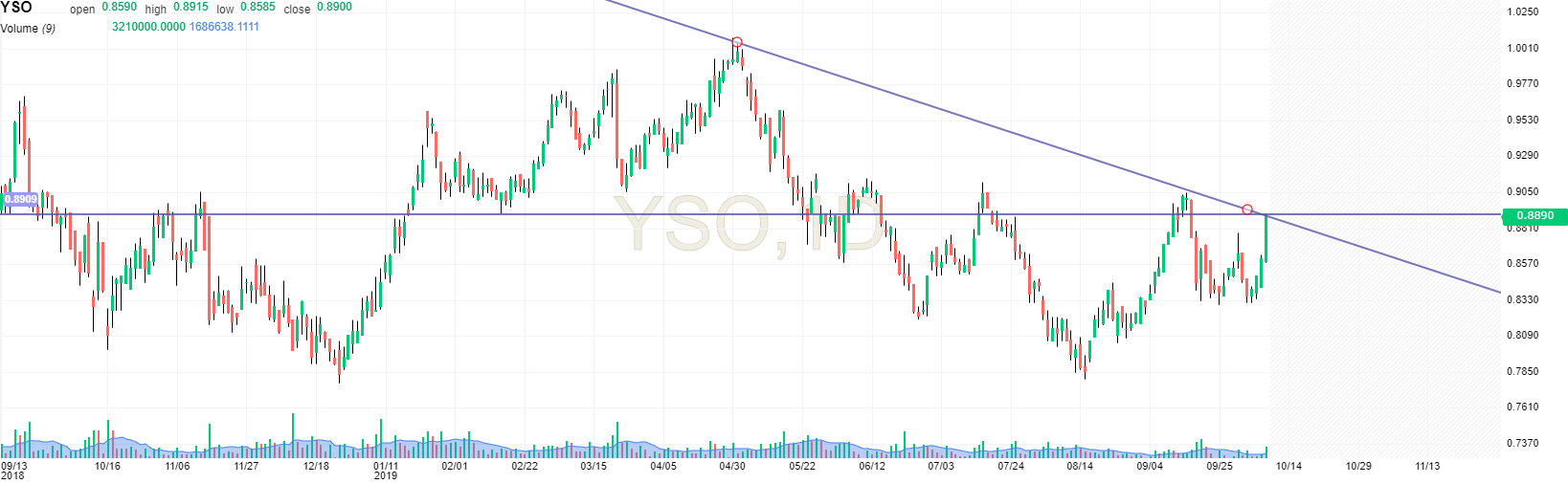The height and width of the screenshot is (484, 1568).
Task: Click the close price value 0.8900
Action: point(334,8)
